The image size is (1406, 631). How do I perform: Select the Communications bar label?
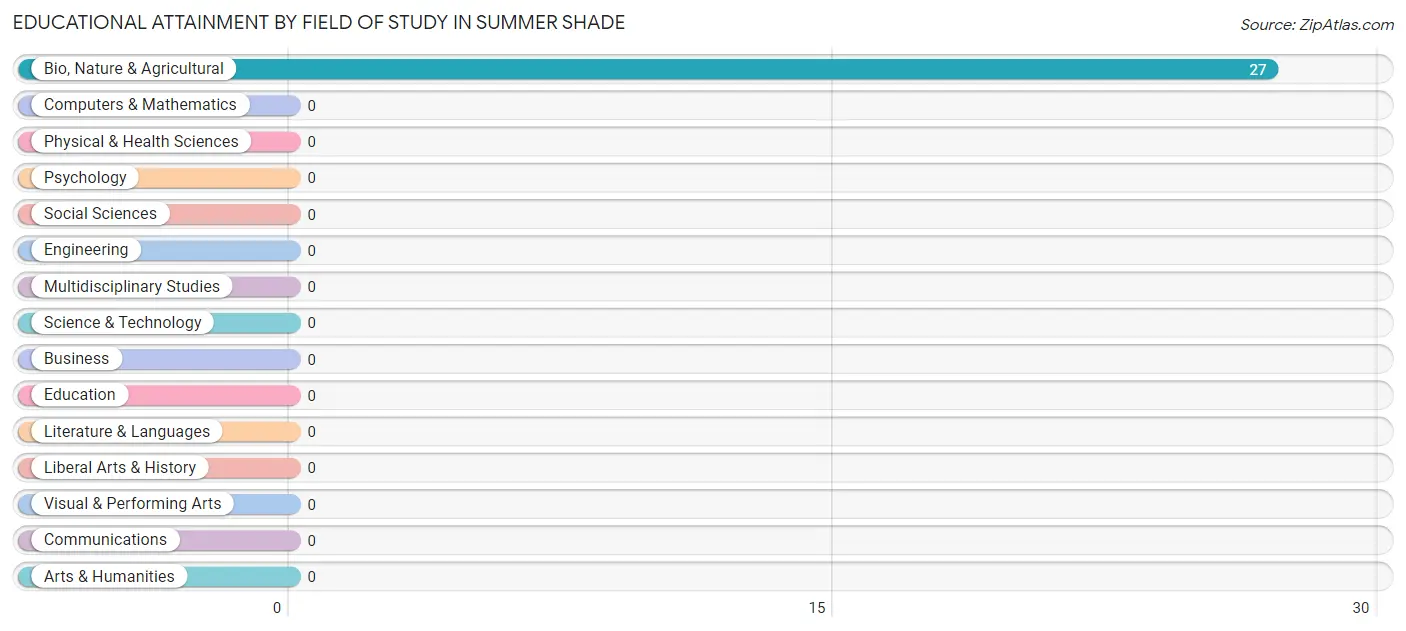pos(105,540)
